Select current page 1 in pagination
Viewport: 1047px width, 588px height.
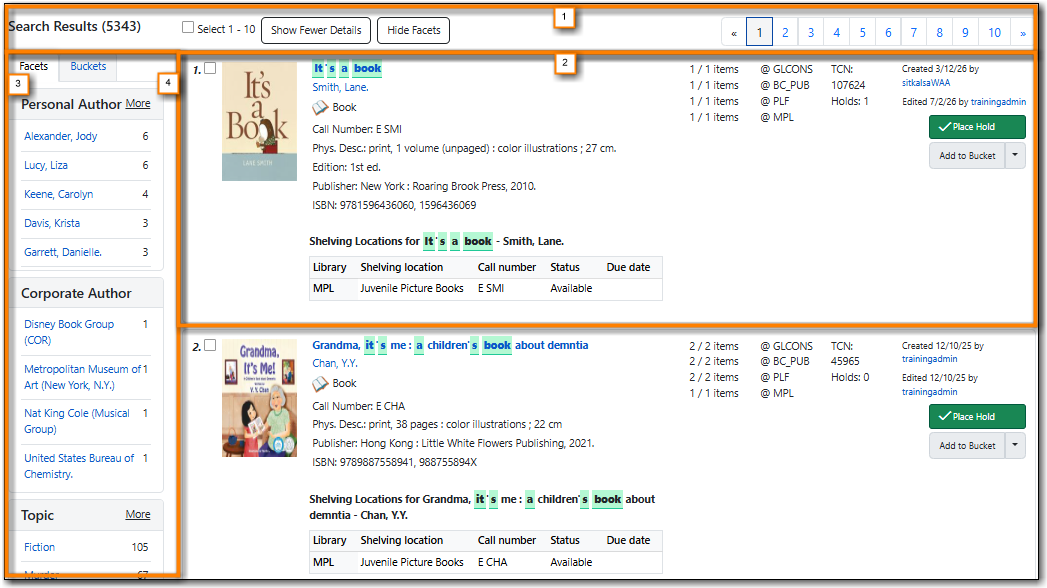coord(759,32)
